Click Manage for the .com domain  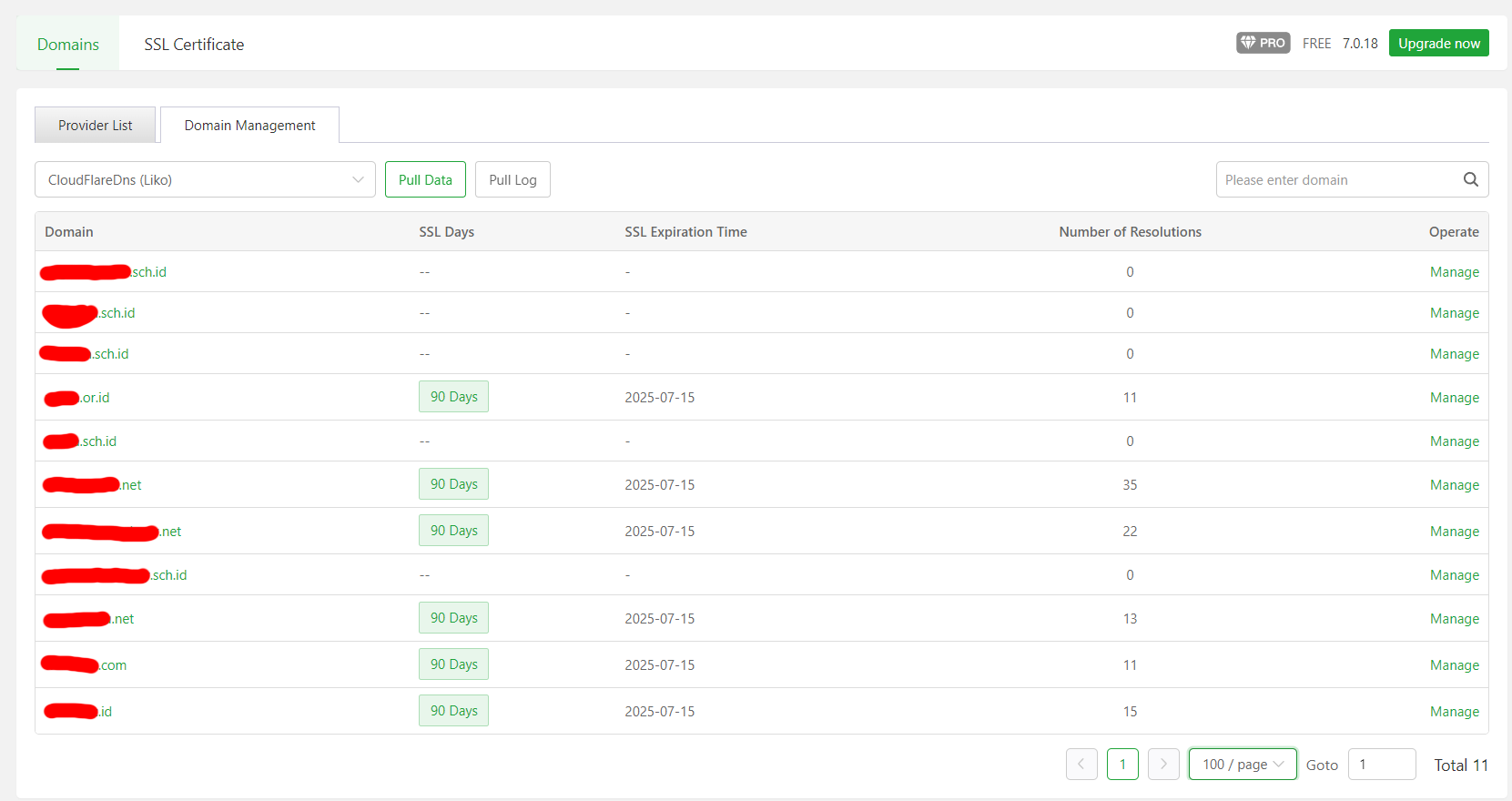[x=1454, y=665]
